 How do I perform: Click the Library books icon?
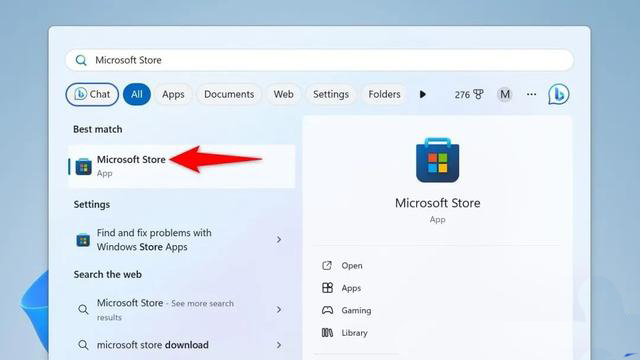327,333
